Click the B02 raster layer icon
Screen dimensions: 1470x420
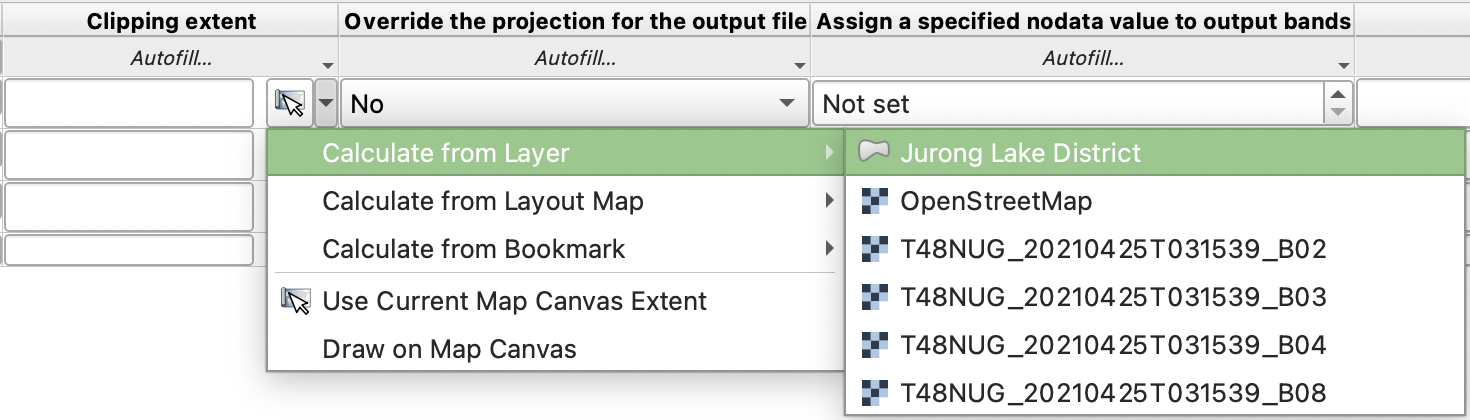coord(875,249)
